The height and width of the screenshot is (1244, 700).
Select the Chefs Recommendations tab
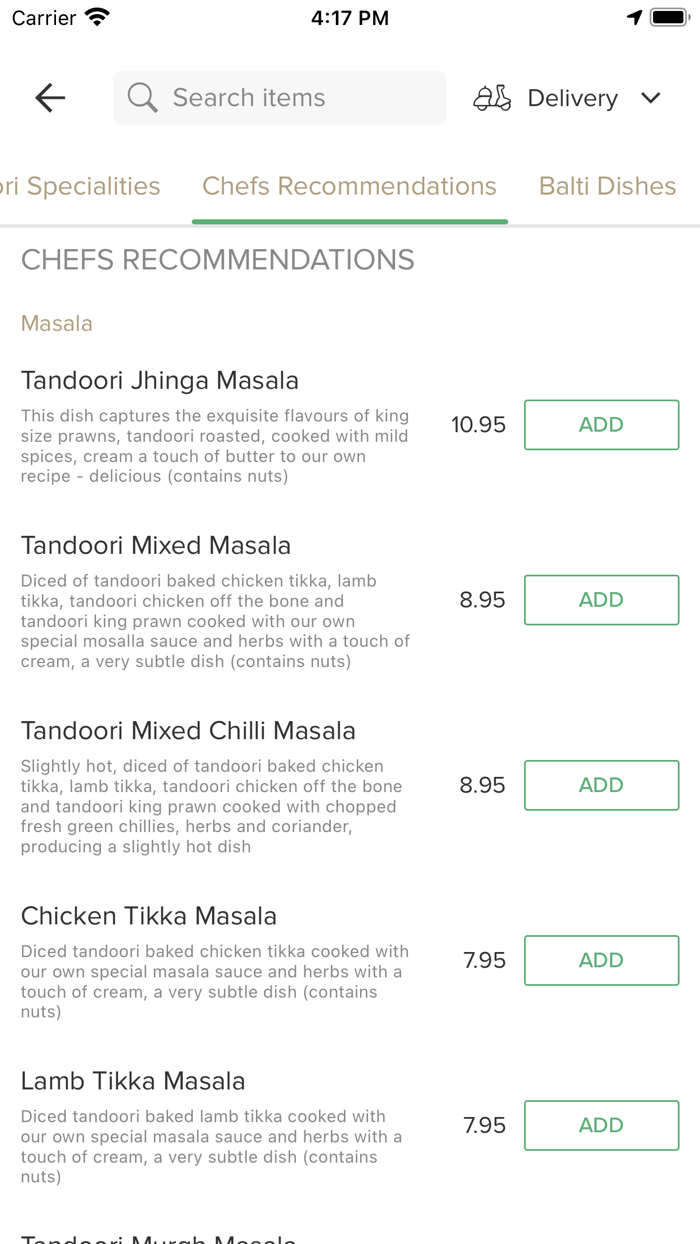(349, 186)
